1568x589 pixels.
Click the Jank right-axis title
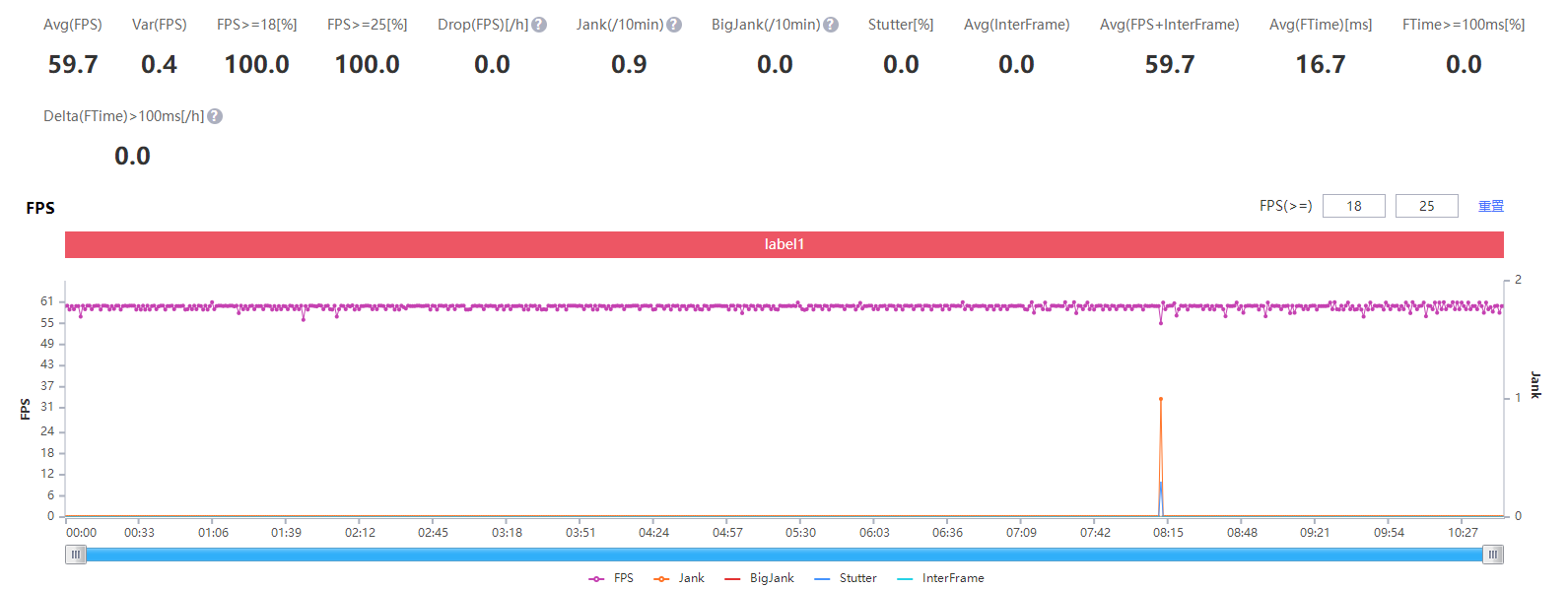pyautogui.click(x=1535, y=385)
